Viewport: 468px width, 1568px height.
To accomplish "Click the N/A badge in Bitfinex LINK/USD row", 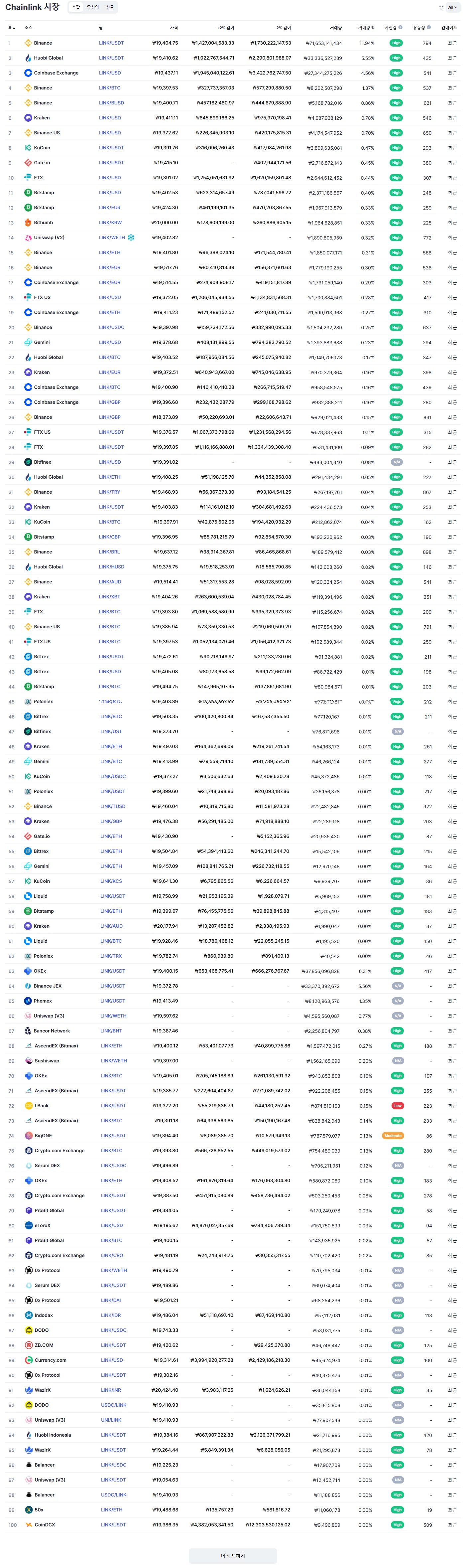I will tap(397, 462).
